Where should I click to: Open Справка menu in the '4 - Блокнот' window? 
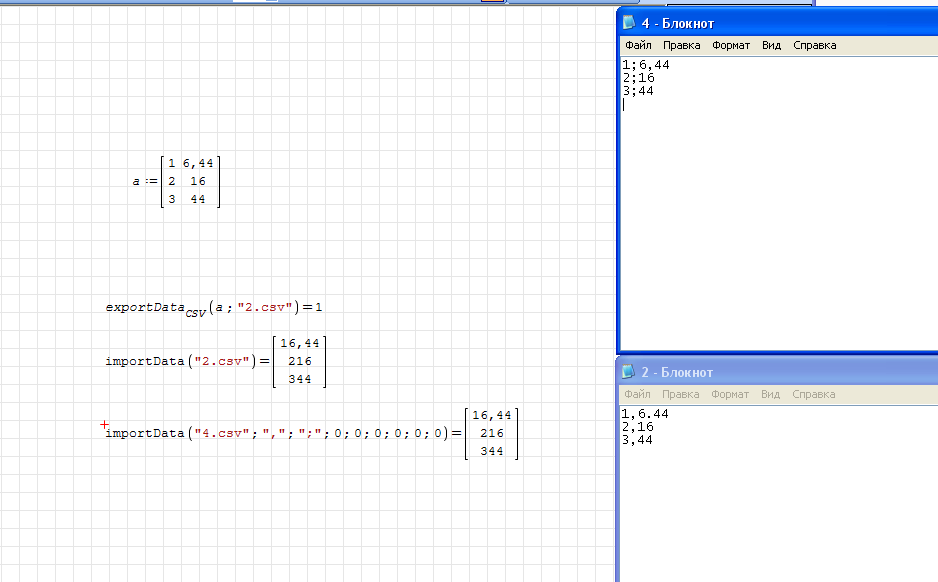click(x=814, y=45)
